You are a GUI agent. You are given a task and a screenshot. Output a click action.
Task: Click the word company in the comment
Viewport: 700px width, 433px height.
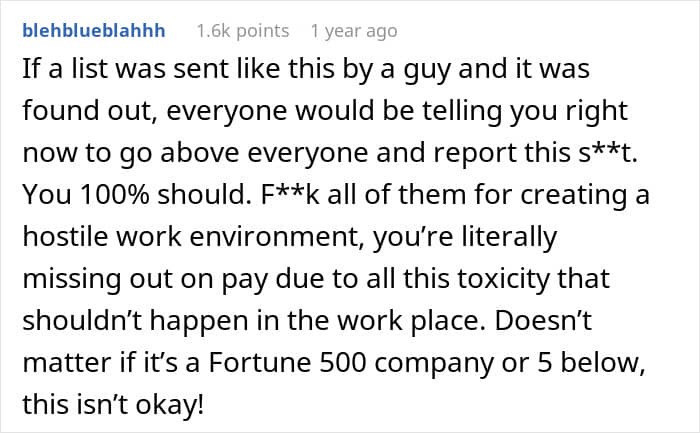(x=434, y=364)
